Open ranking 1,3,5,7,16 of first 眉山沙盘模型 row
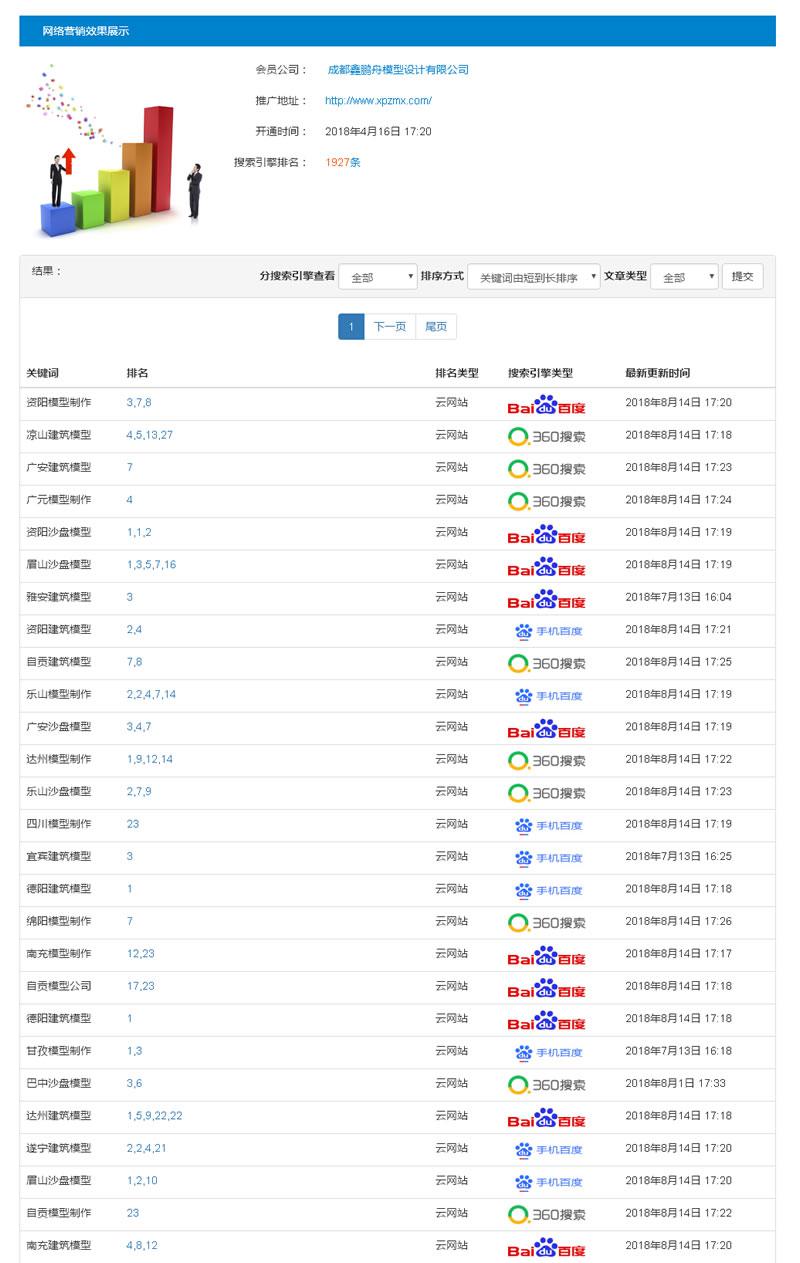The width and height of the screenshot is (800, 1263). (151, 564)
